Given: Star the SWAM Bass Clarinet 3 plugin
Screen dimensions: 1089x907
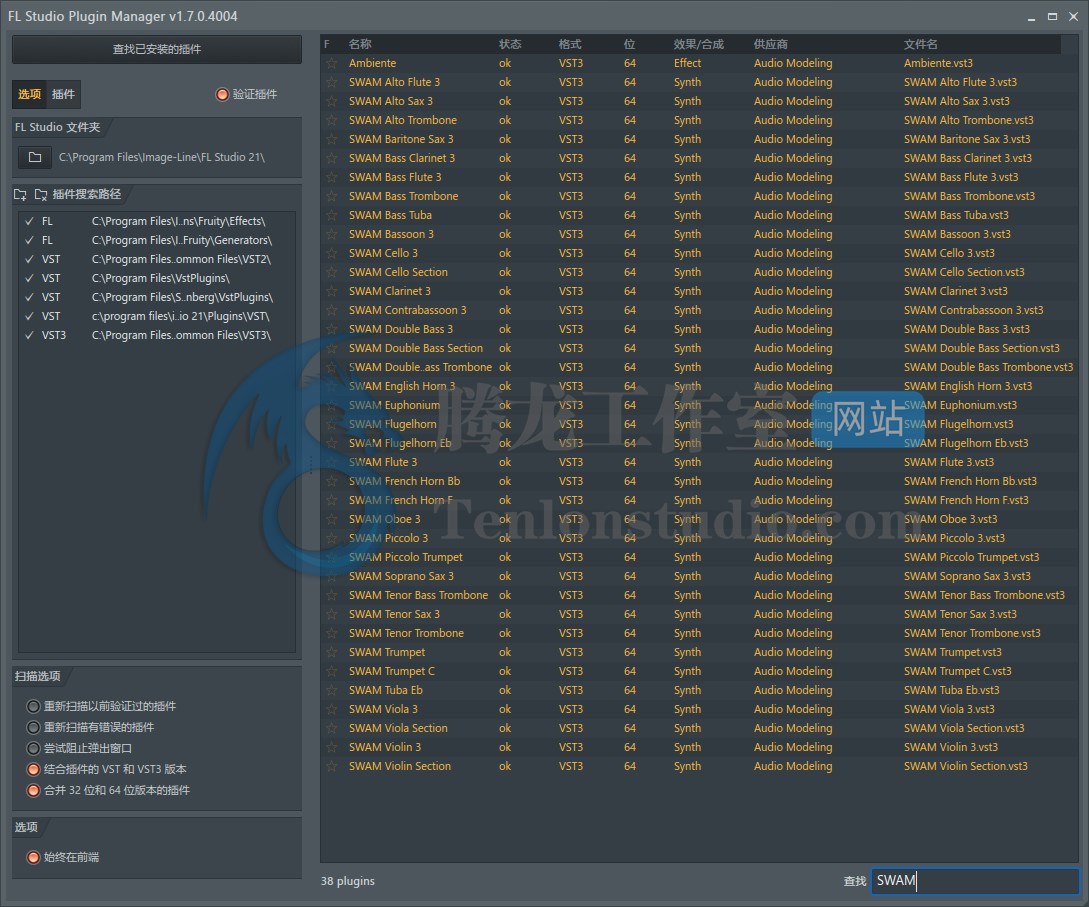Looking at the screenshot, I should coord(331,158).
